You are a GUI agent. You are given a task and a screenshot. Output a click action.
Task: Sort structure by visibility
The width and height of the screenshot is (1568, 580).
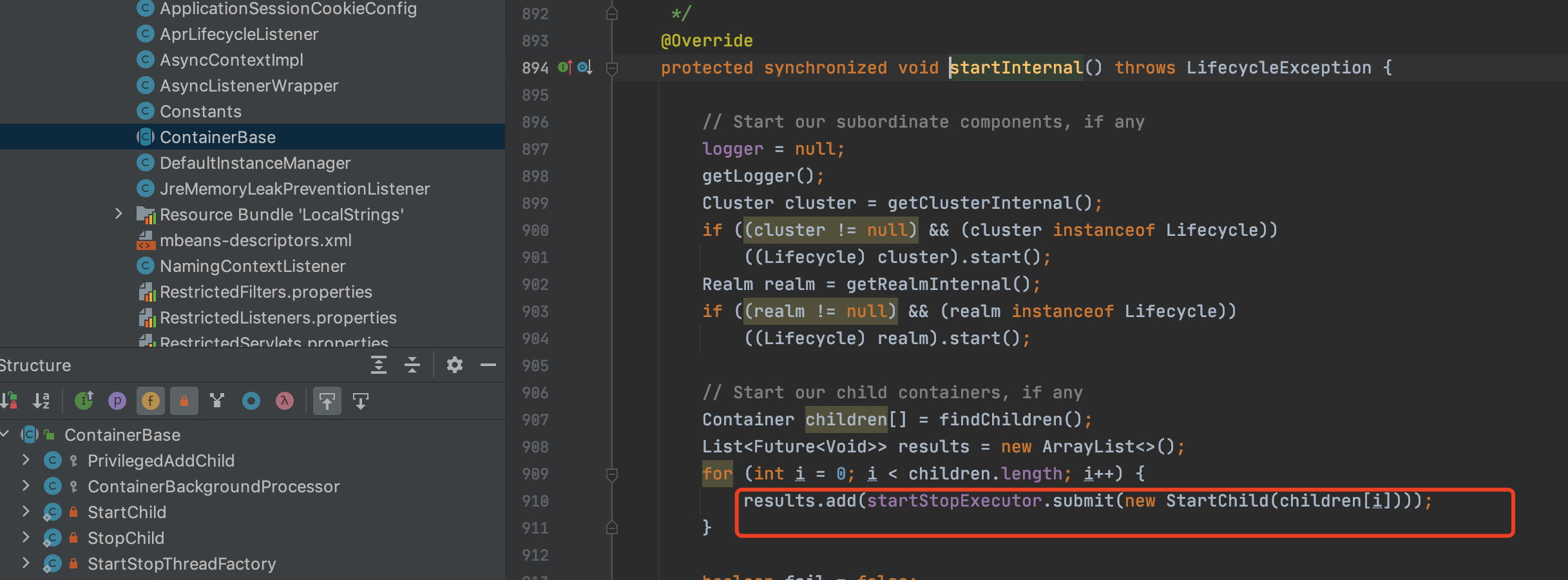pyautogui.click(x=9, y=401)
